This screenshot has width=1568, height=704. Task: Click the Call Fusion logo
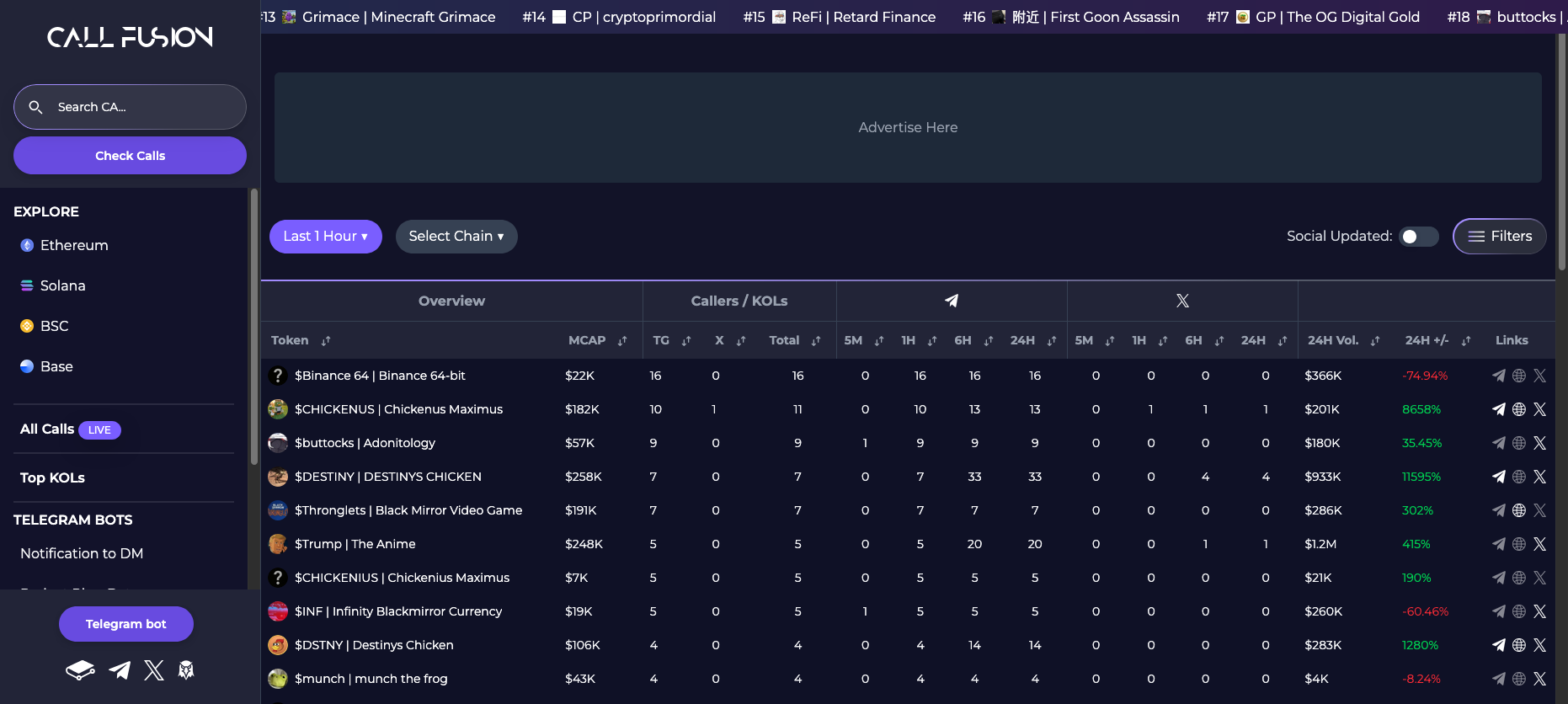coord(130,37)
